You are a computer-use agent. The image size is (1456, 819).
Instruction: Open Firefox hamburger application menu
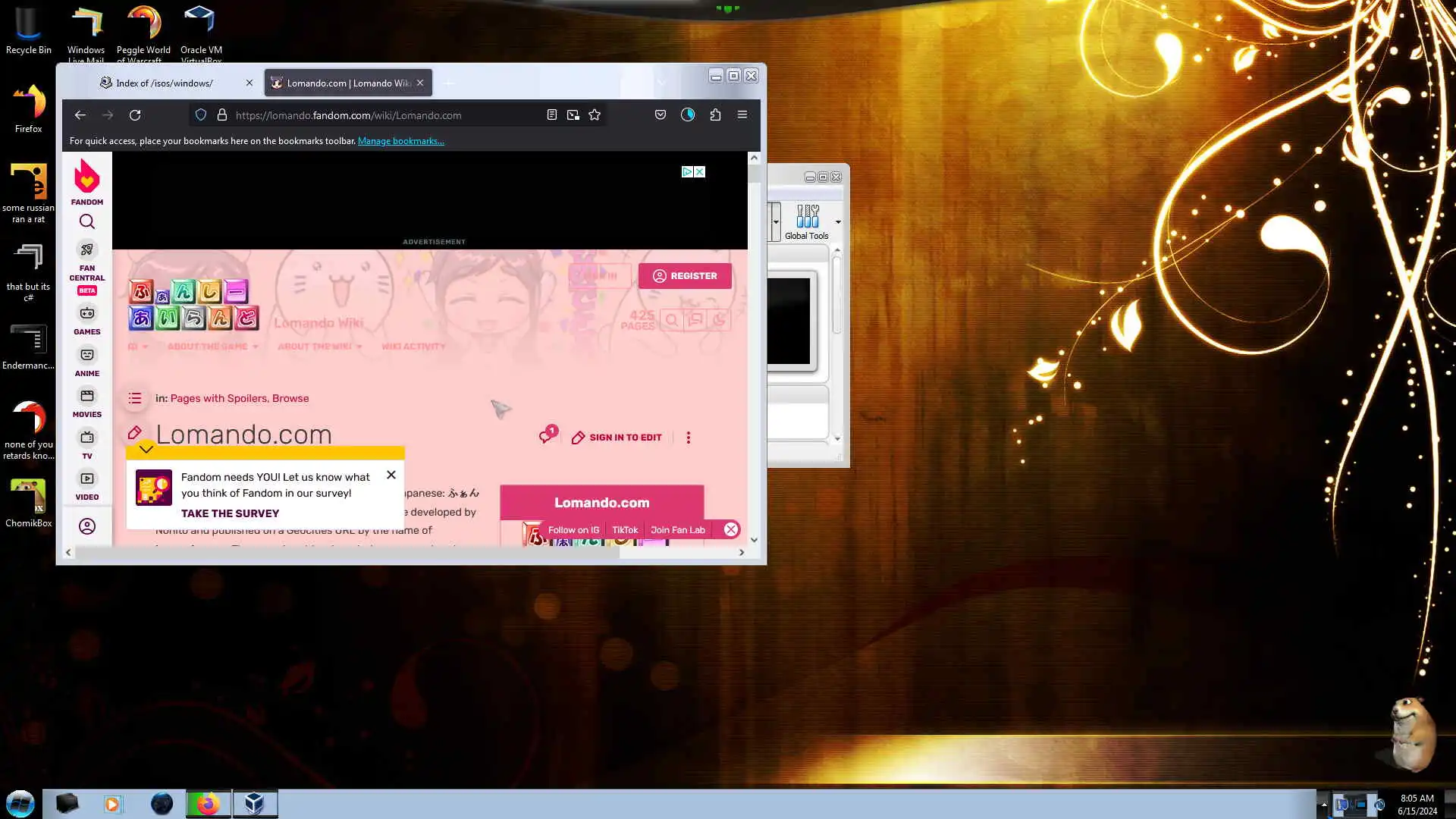742,115
